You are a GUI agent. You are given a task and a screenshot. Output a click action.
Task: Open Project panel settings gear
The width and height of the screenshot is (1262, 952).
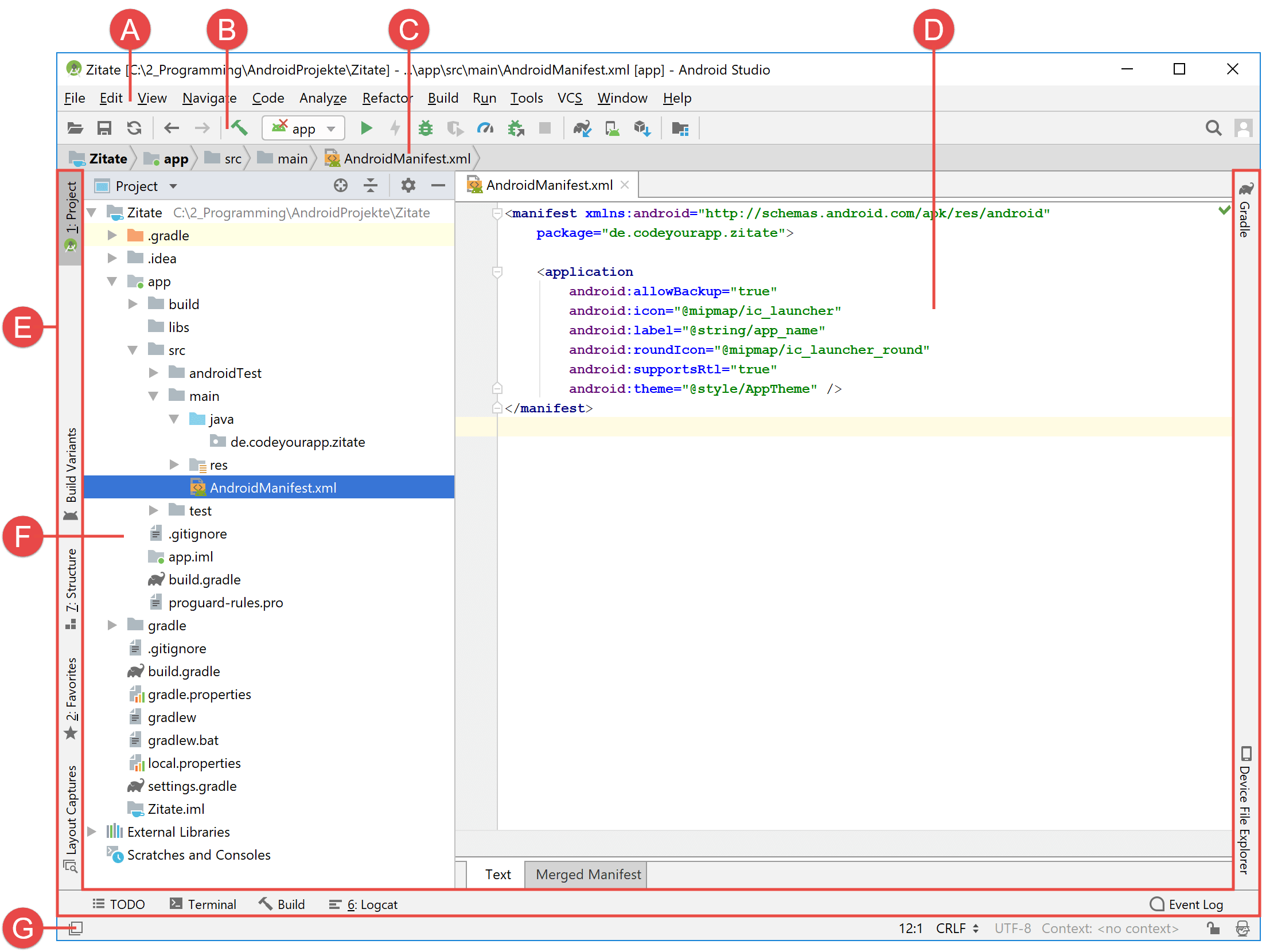point(408,185)
